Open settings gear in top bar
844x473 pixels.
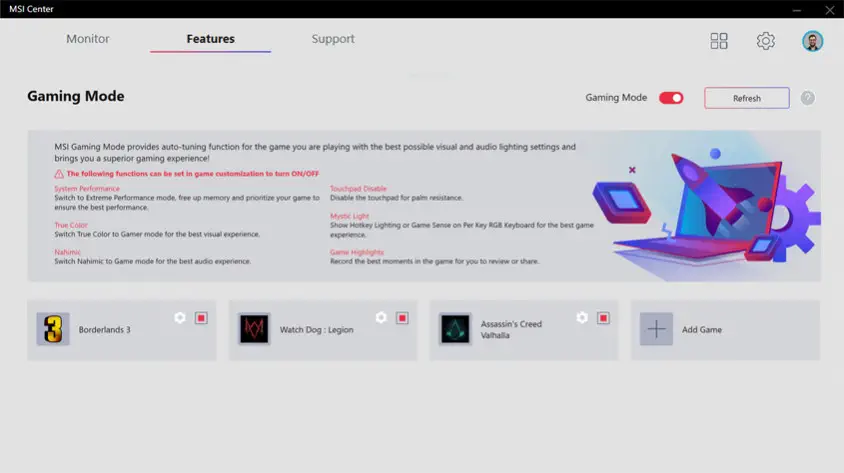(x=765, y=41)
